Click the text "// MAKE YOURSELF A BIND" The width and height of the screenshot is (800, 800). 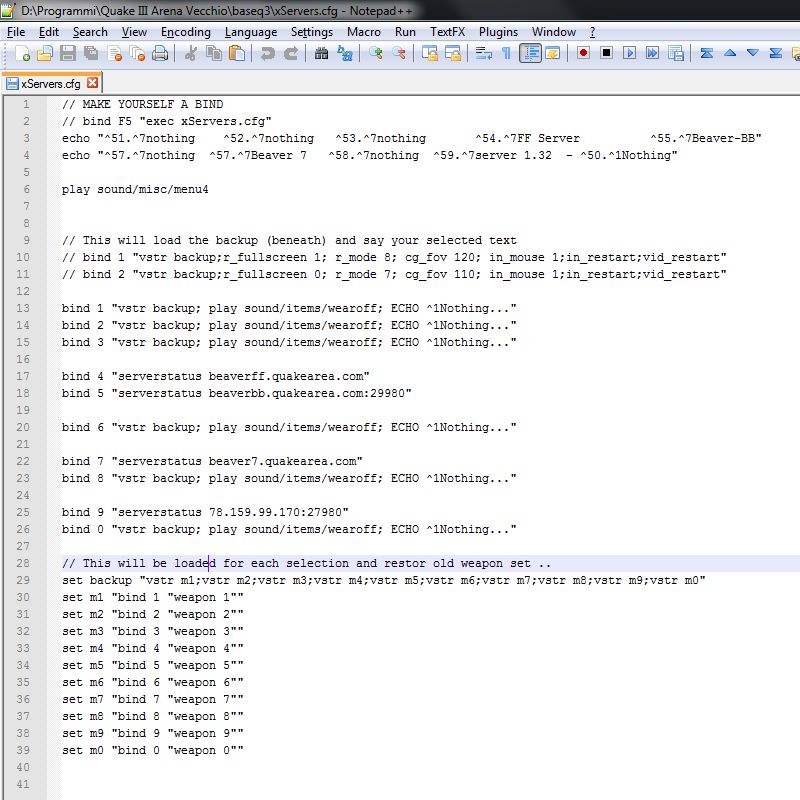[x=142, y=104]
